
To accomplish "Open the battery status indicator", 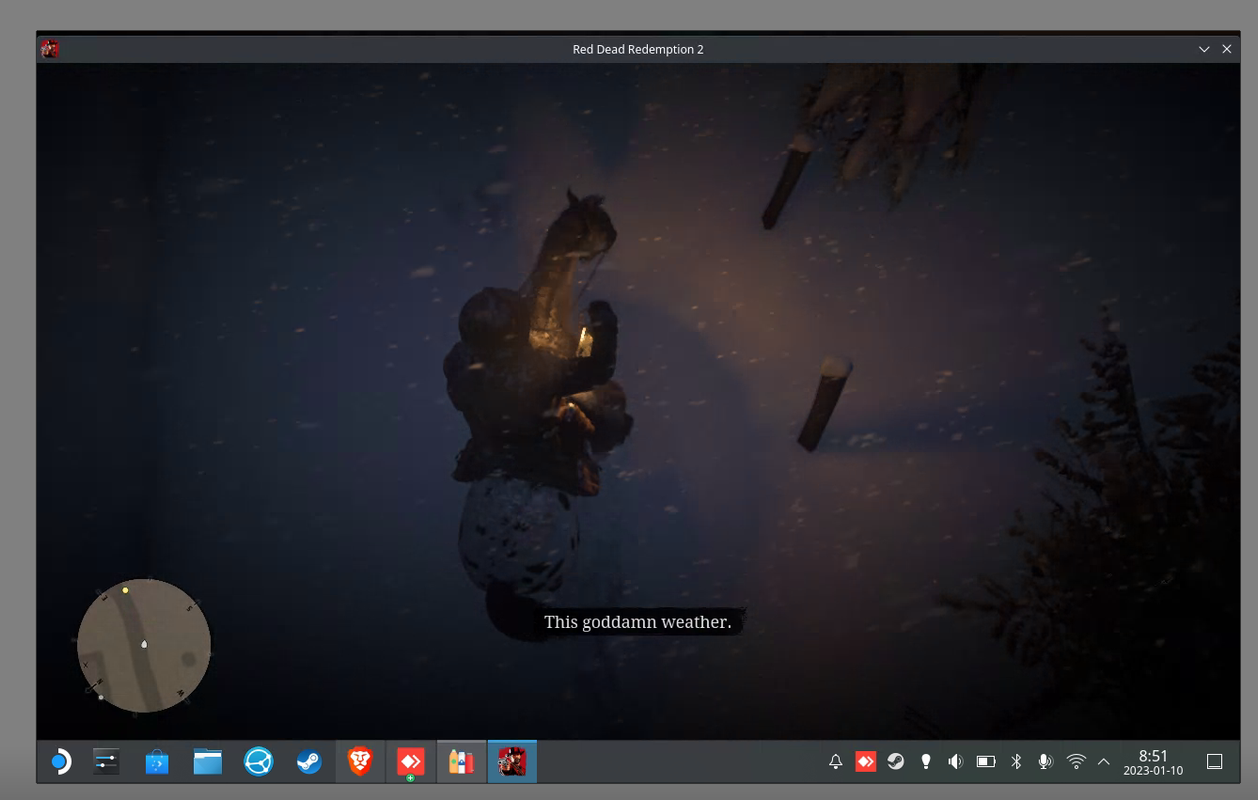I will [986, 762].
